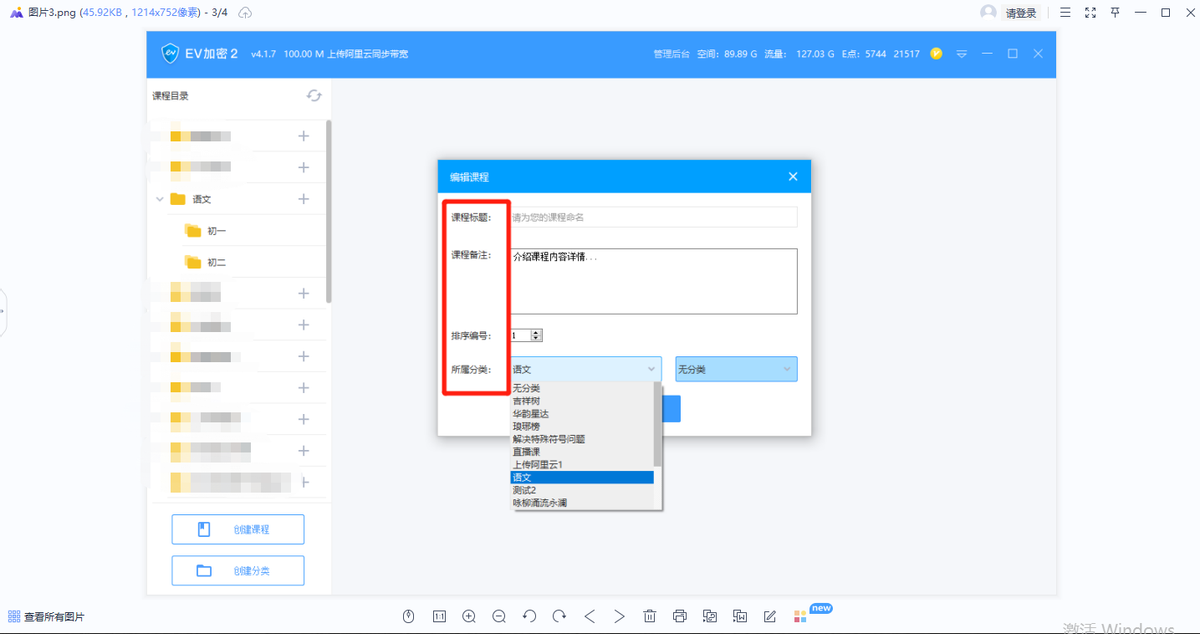This screenshot has width=1200, height=634.
Task: Enter fullscreen view in the image viewer
Action: (1090, 13)
